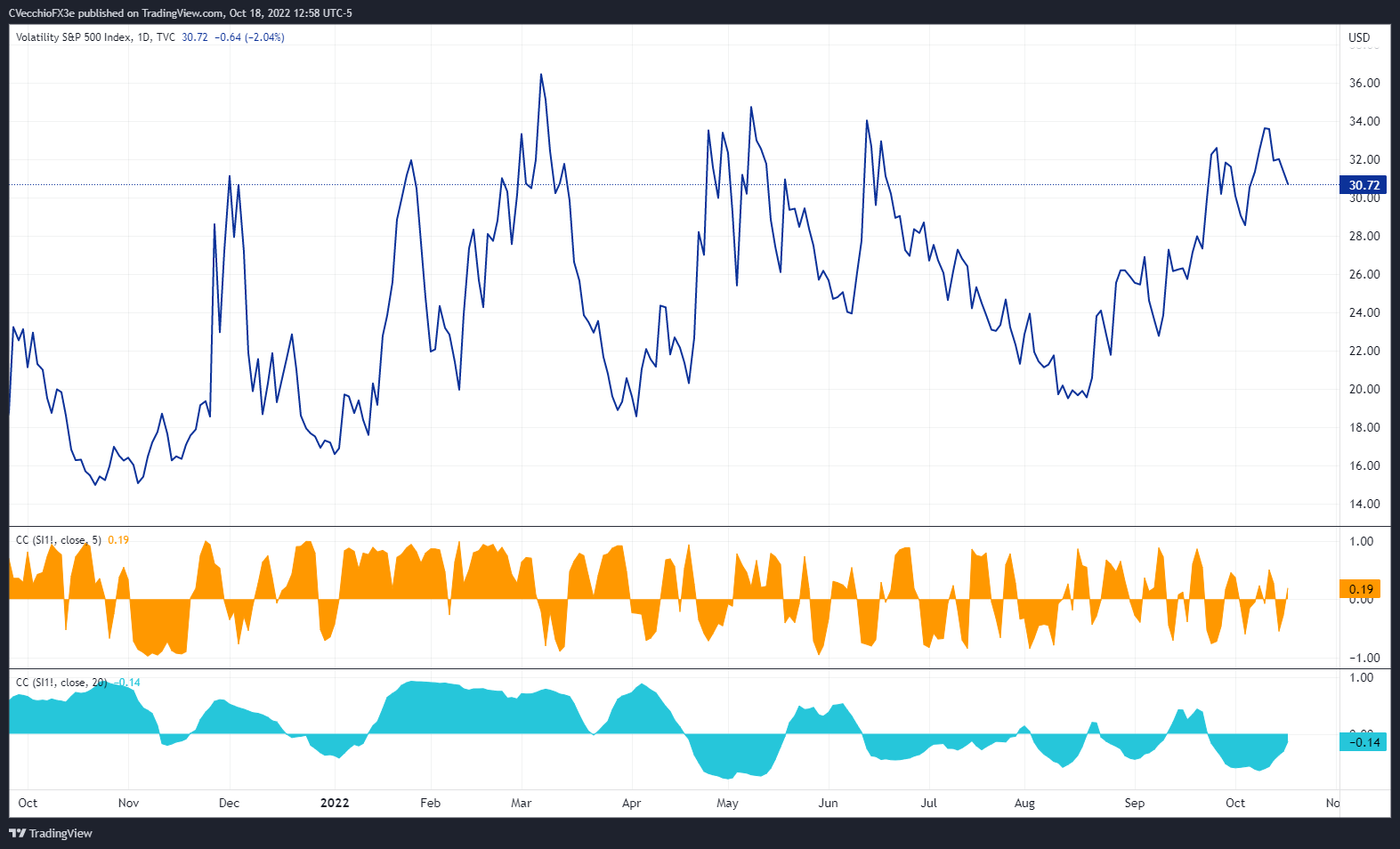Click the 30.72 value in legend

(195, 37)
